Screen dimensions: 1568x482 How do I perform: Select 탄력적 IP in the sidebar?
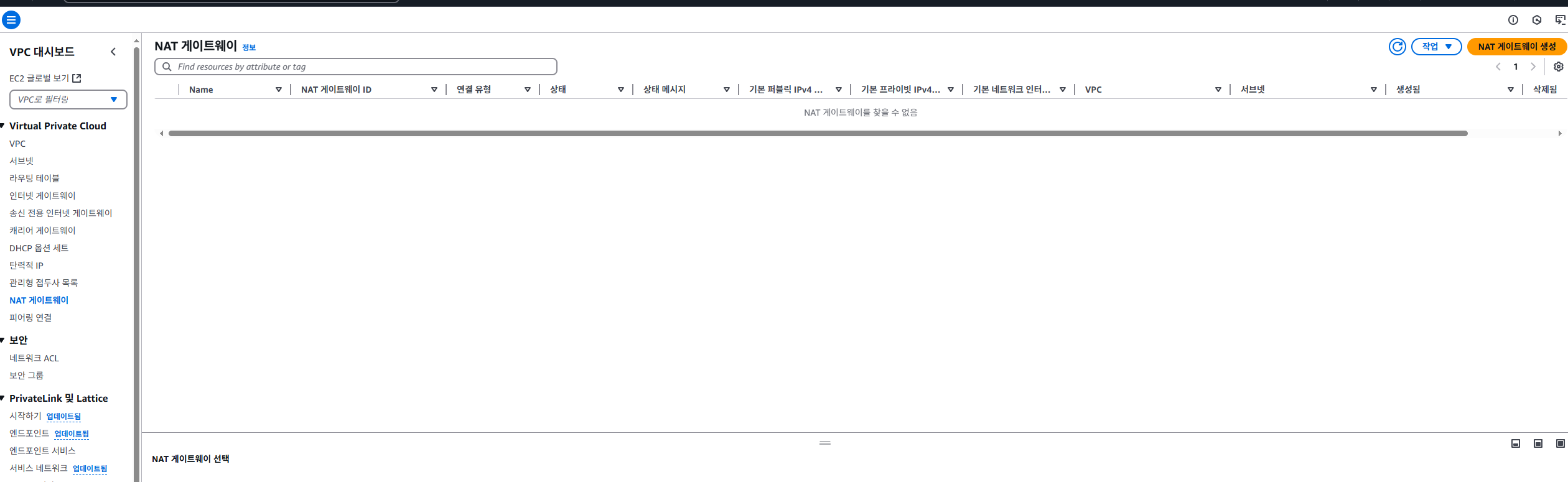pos(26,266)
